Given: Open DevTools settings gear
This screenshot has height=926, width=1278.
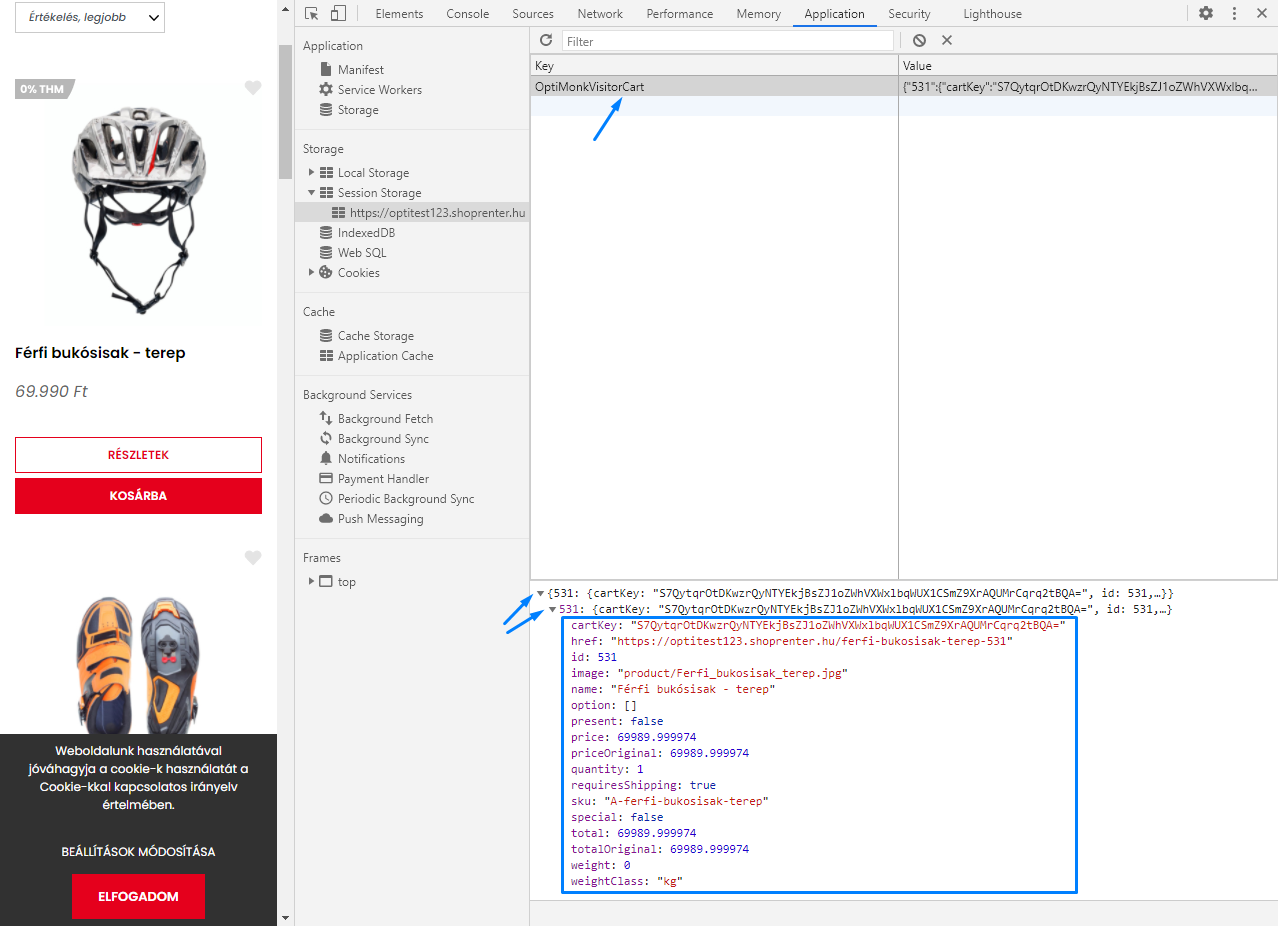Looking at the screenshot, I should point(1206,14).
